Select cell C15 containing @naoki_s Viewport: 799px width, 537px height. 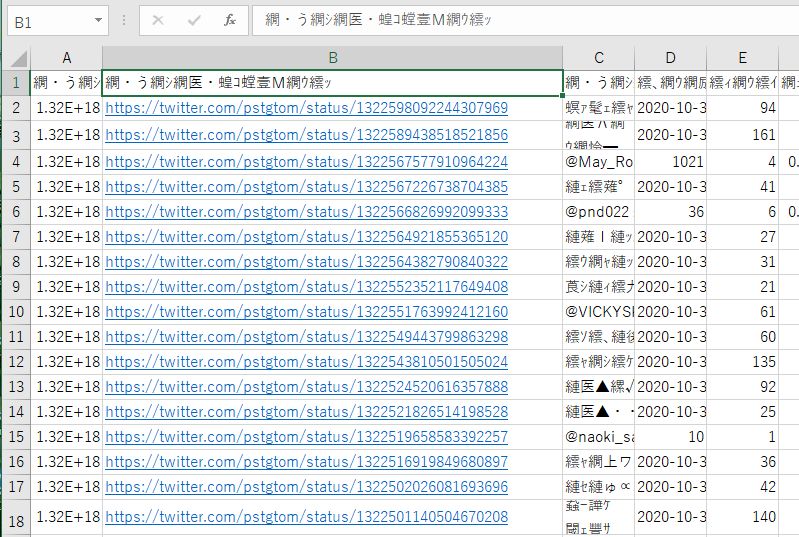[599, 437]
